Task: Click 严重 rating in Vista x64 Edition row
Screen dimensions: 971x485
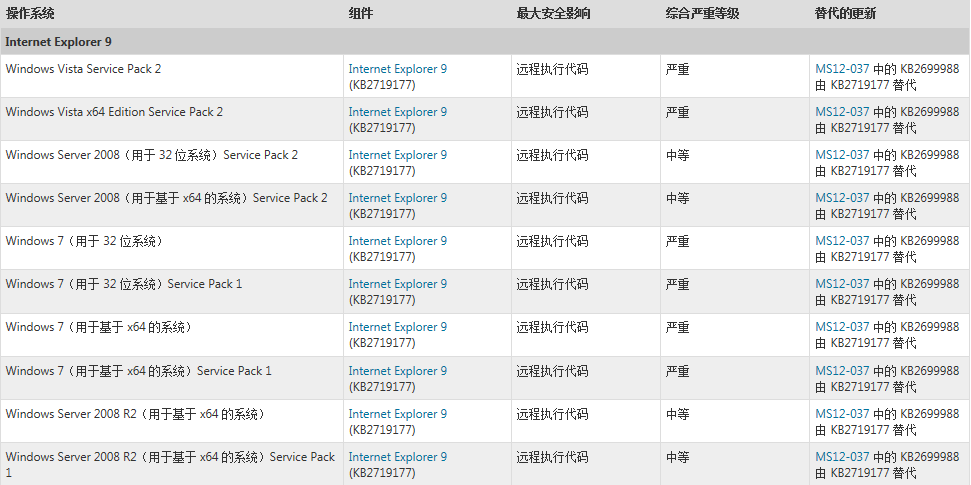Action: 677,112
